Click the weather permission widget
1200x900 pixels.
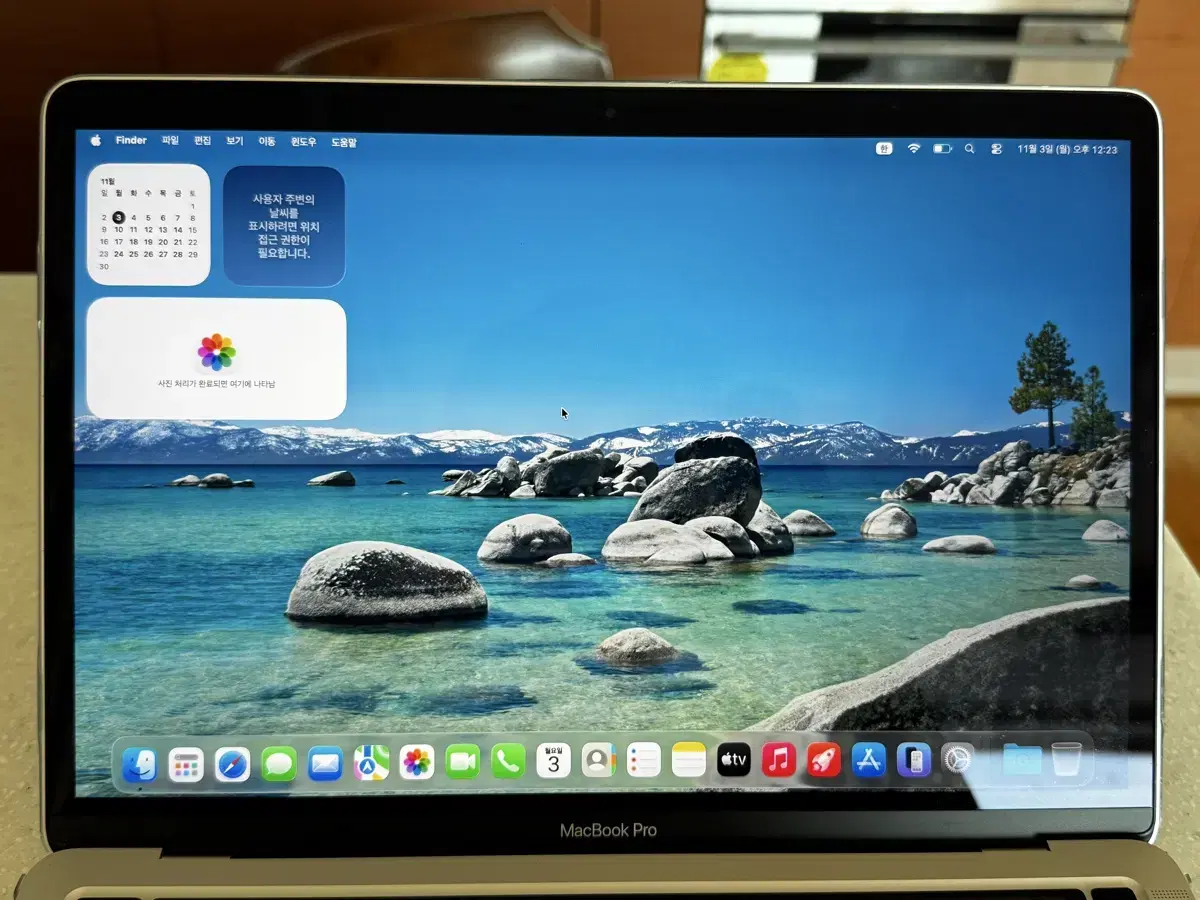tap(285, 224)
